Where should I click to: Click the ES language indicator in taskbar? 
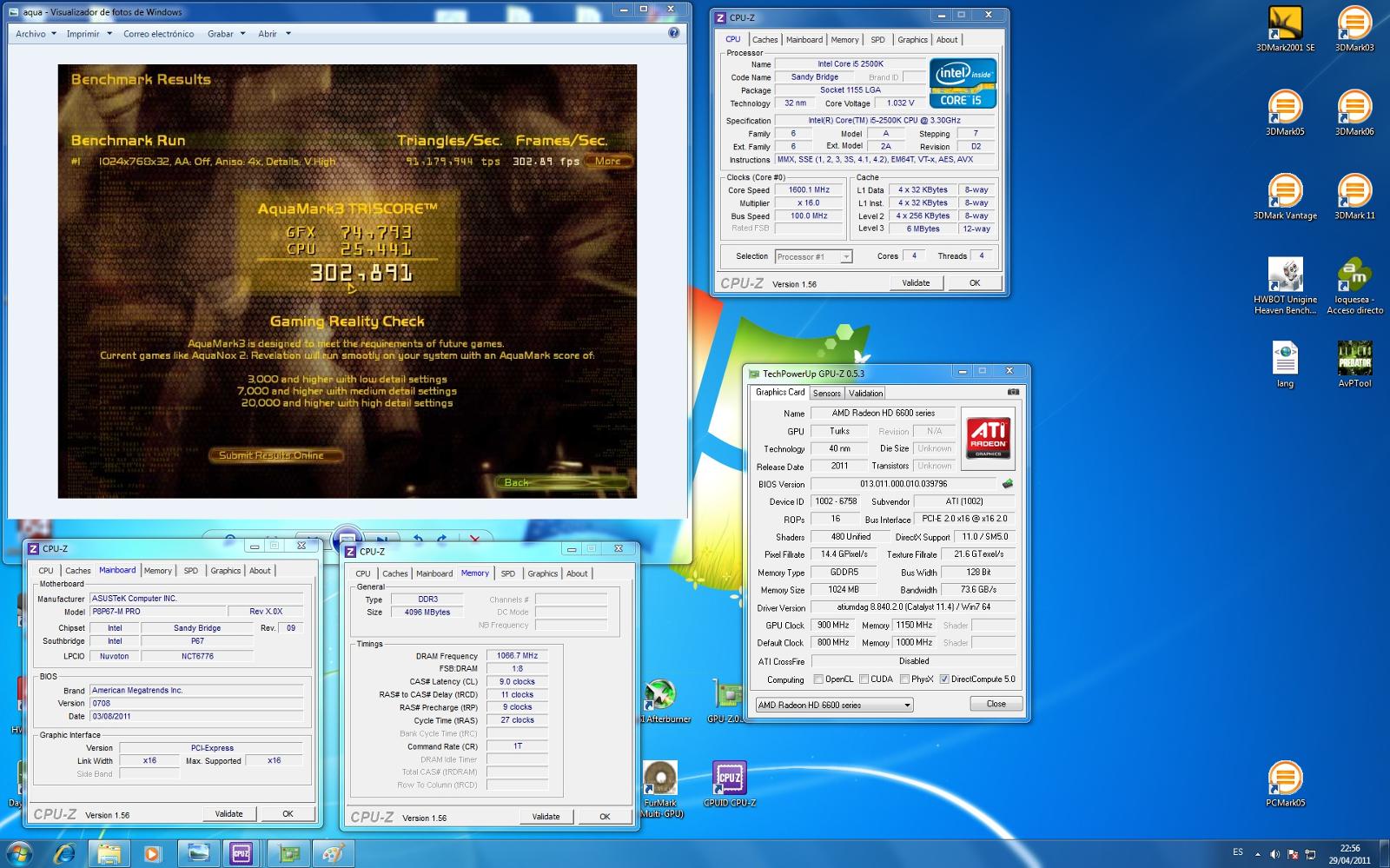tap(1238, 852)
